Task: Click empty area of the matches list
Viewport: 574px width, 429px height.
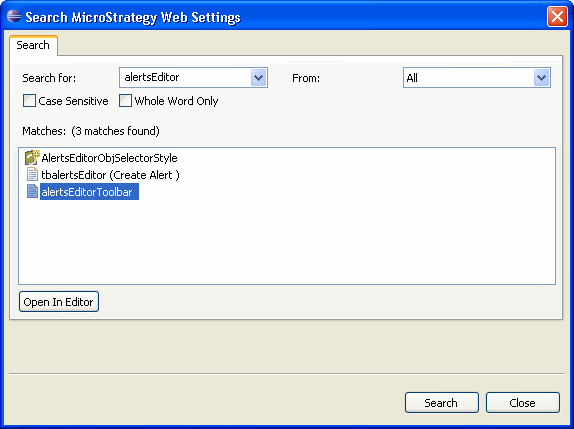Action: click(x=287, y=242)
